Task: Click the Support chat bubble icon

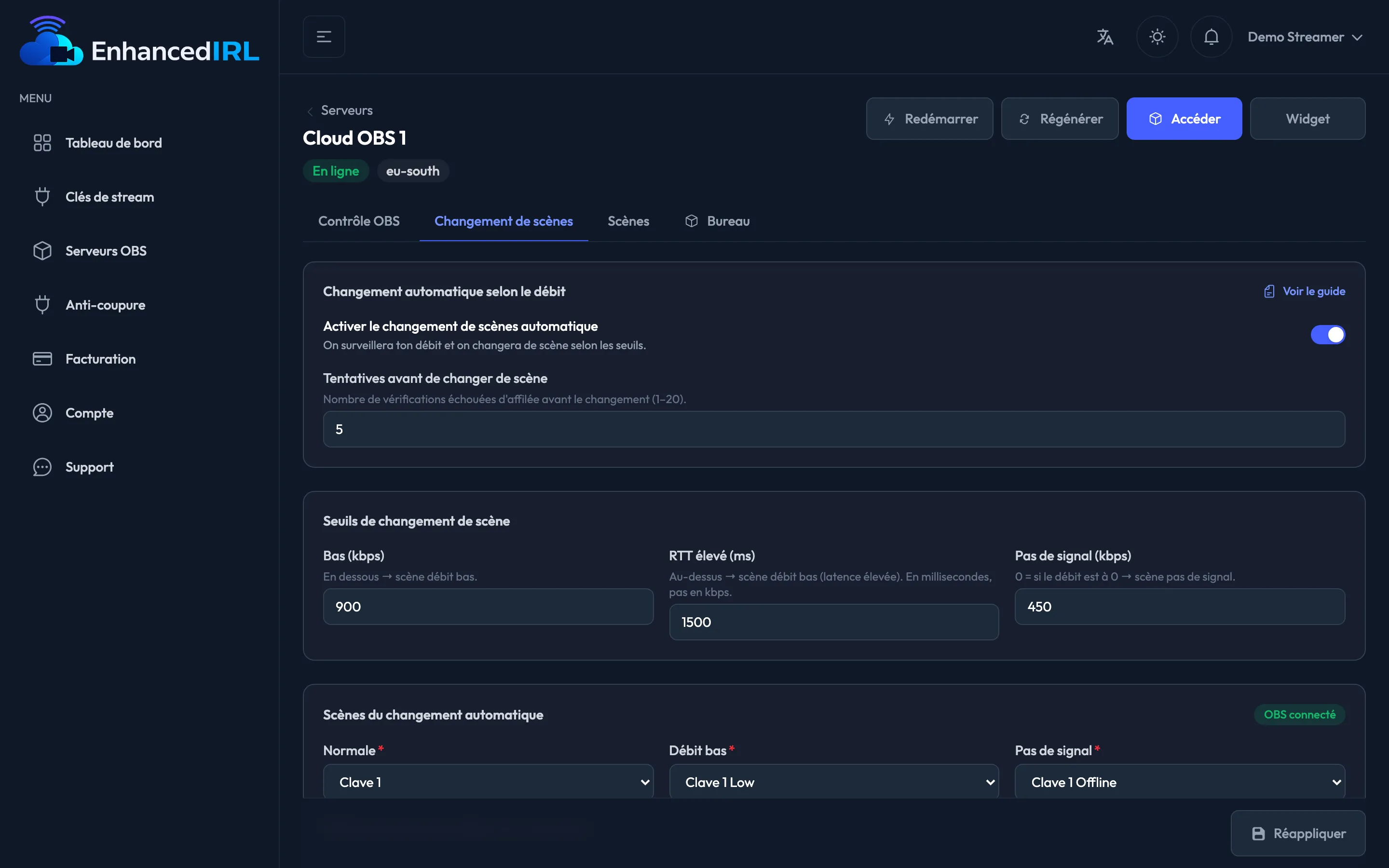Action: click(x=42, y=467)
